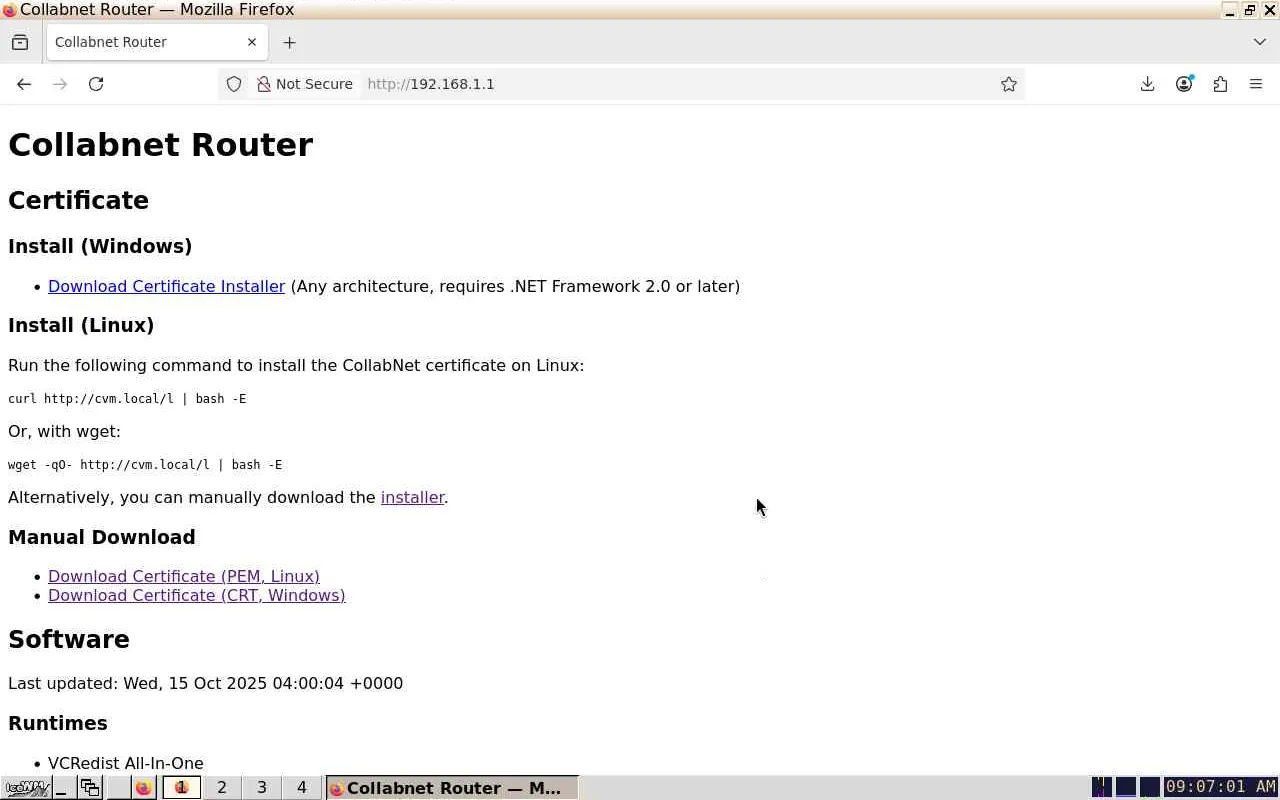Click the 'Install (Linux)' heading
1280x800 pixels.
(x=81, y=325)
